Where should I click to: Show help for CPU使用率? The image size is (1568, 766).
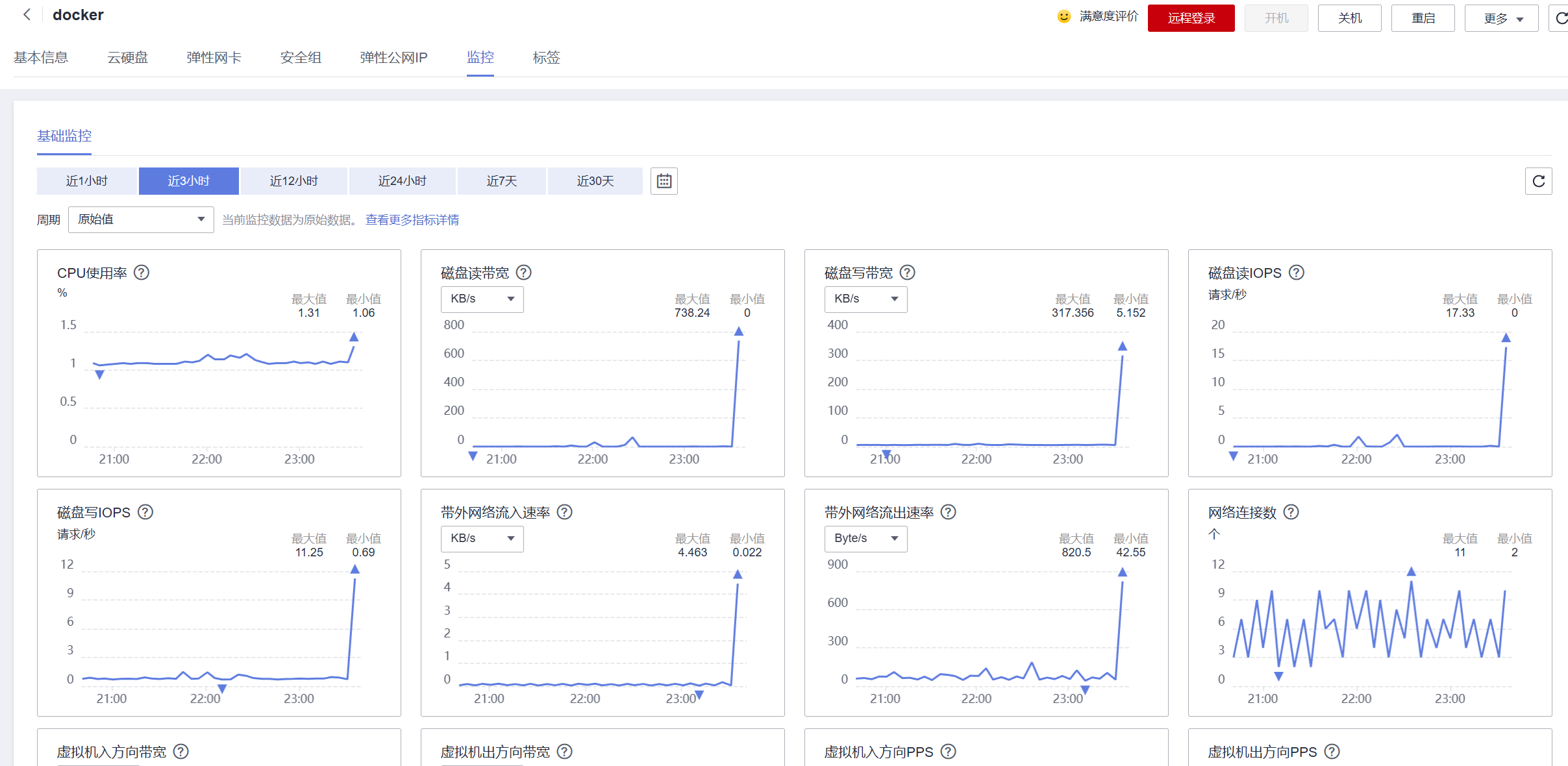[x=142, y=273]
